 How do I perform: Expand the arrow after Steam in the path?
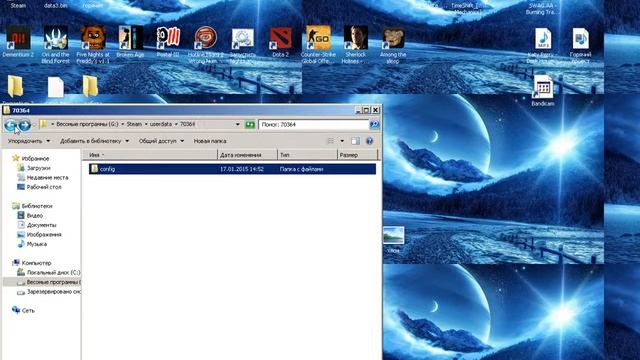[146, 124]
